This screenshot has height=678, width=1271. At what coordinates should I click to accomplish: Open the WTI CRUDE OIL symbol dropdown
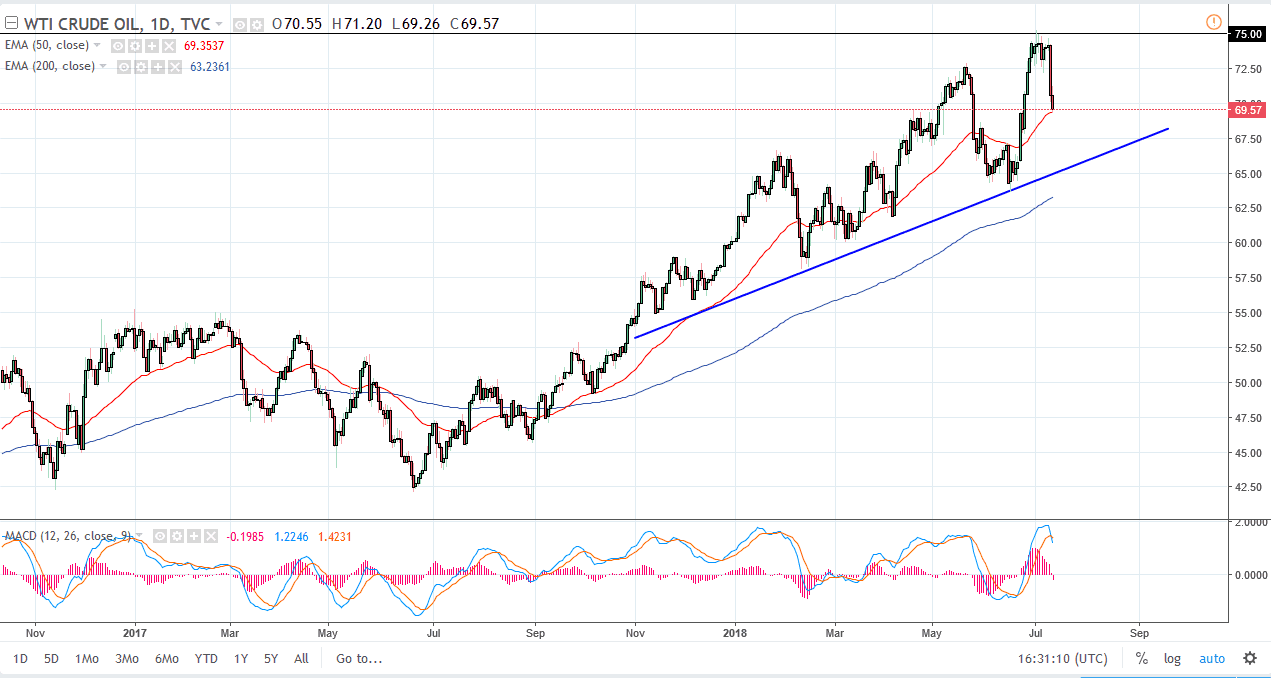point(218,23)
